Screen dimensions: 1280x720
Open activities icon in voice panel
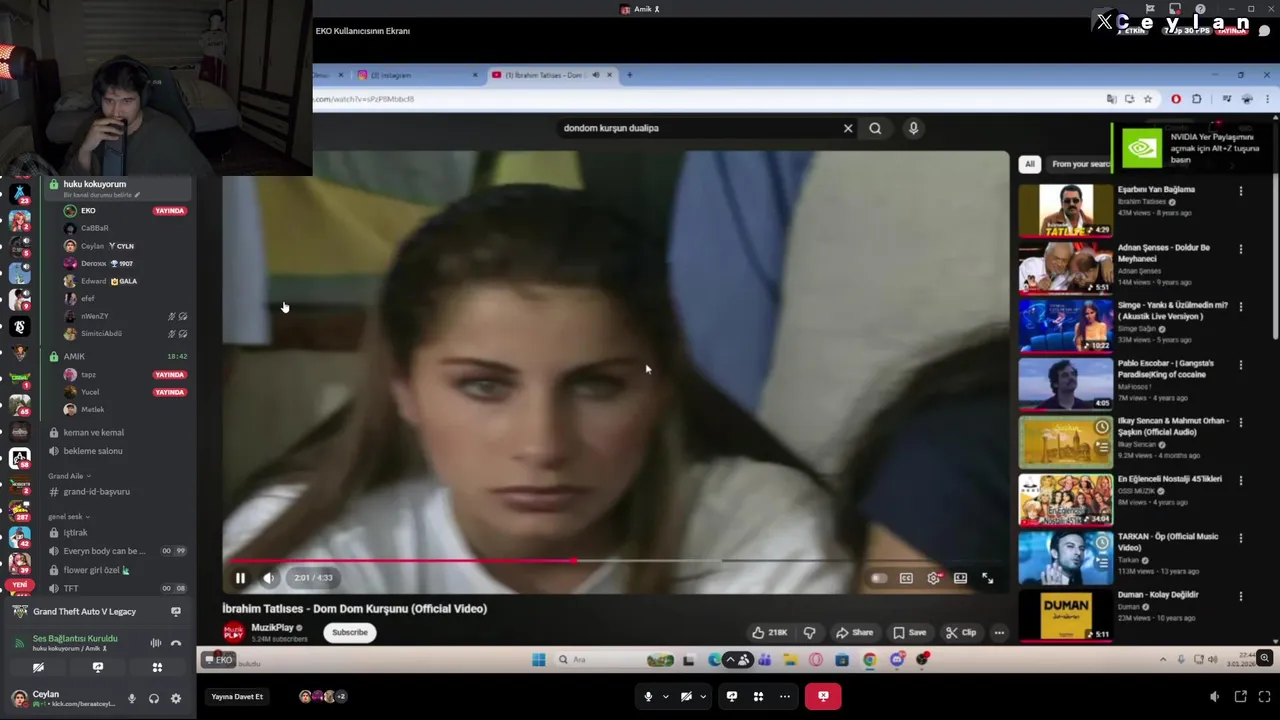click(157, 667)
